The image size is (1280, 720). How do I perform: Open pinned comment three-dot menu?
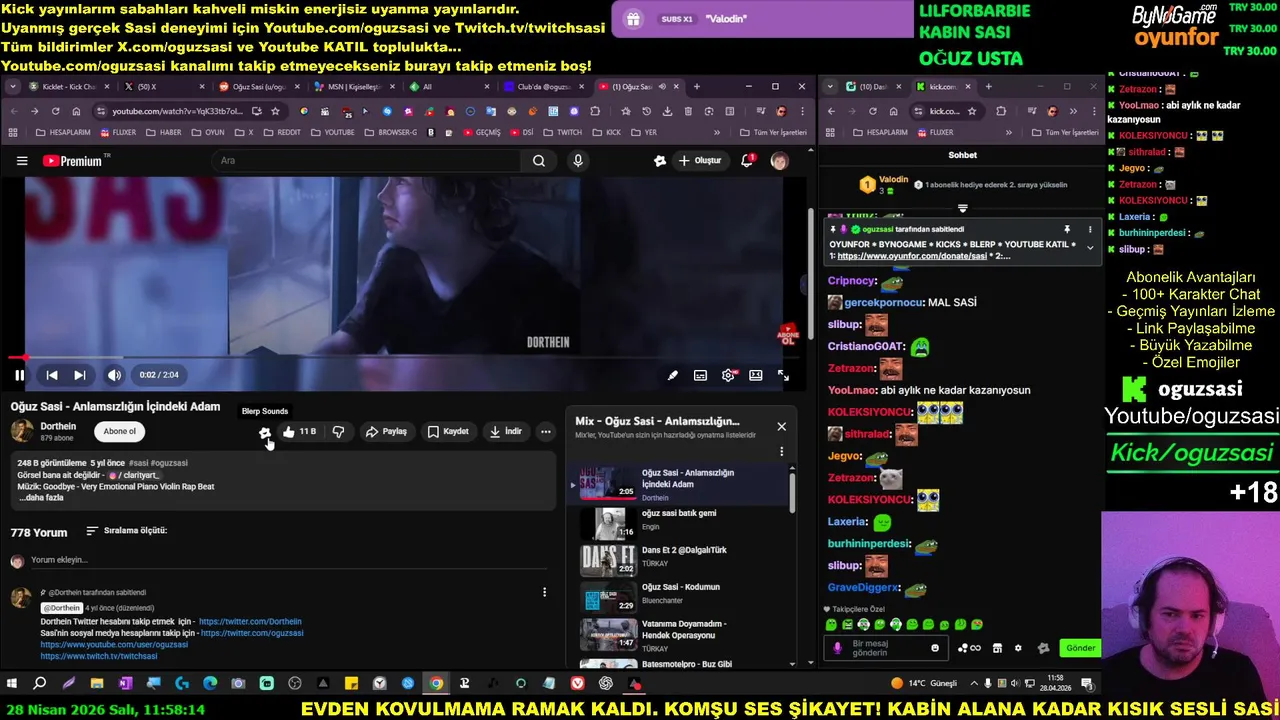pos(544,592)
